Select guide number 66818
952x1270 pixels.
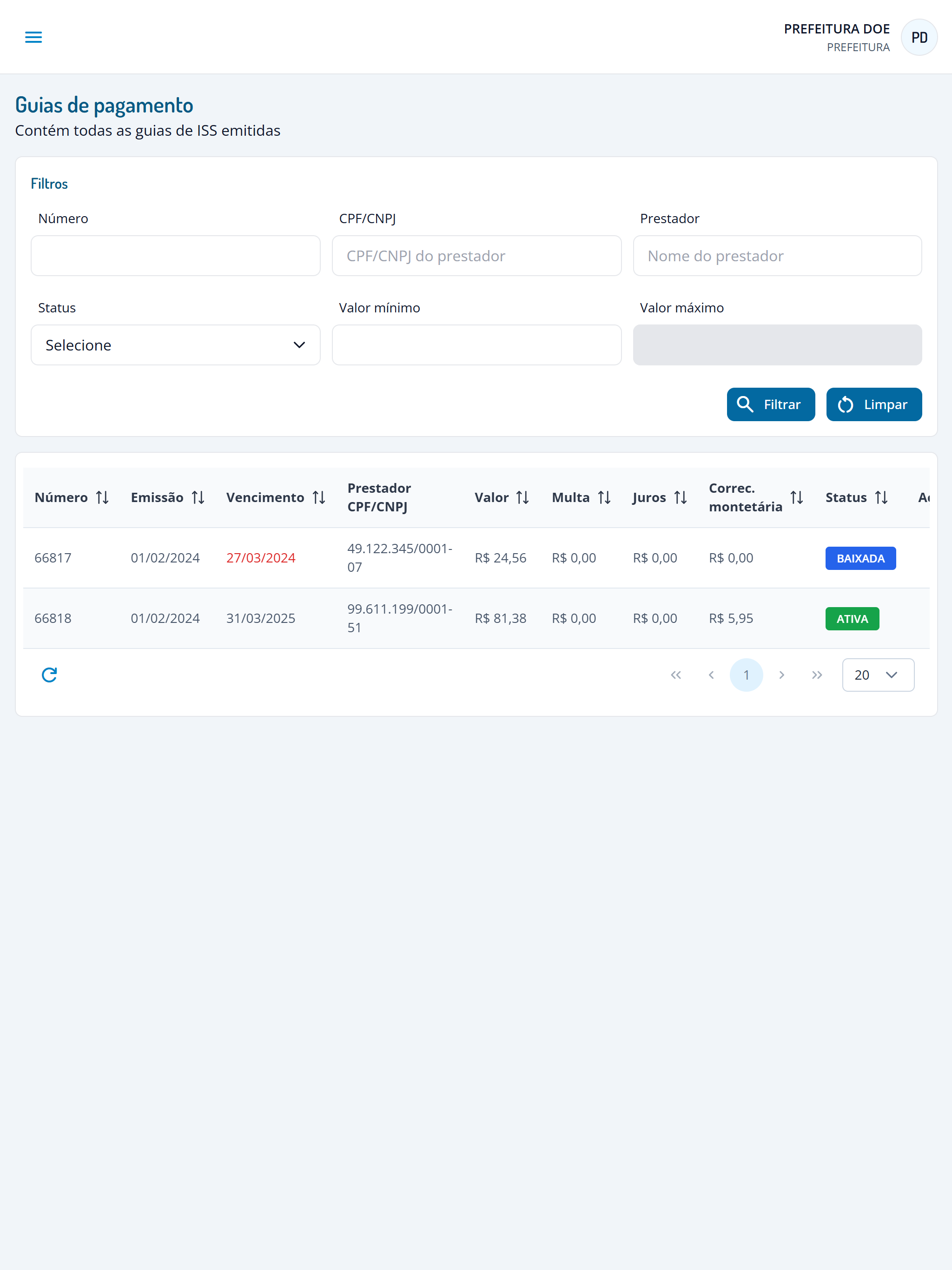coord(53,618)
